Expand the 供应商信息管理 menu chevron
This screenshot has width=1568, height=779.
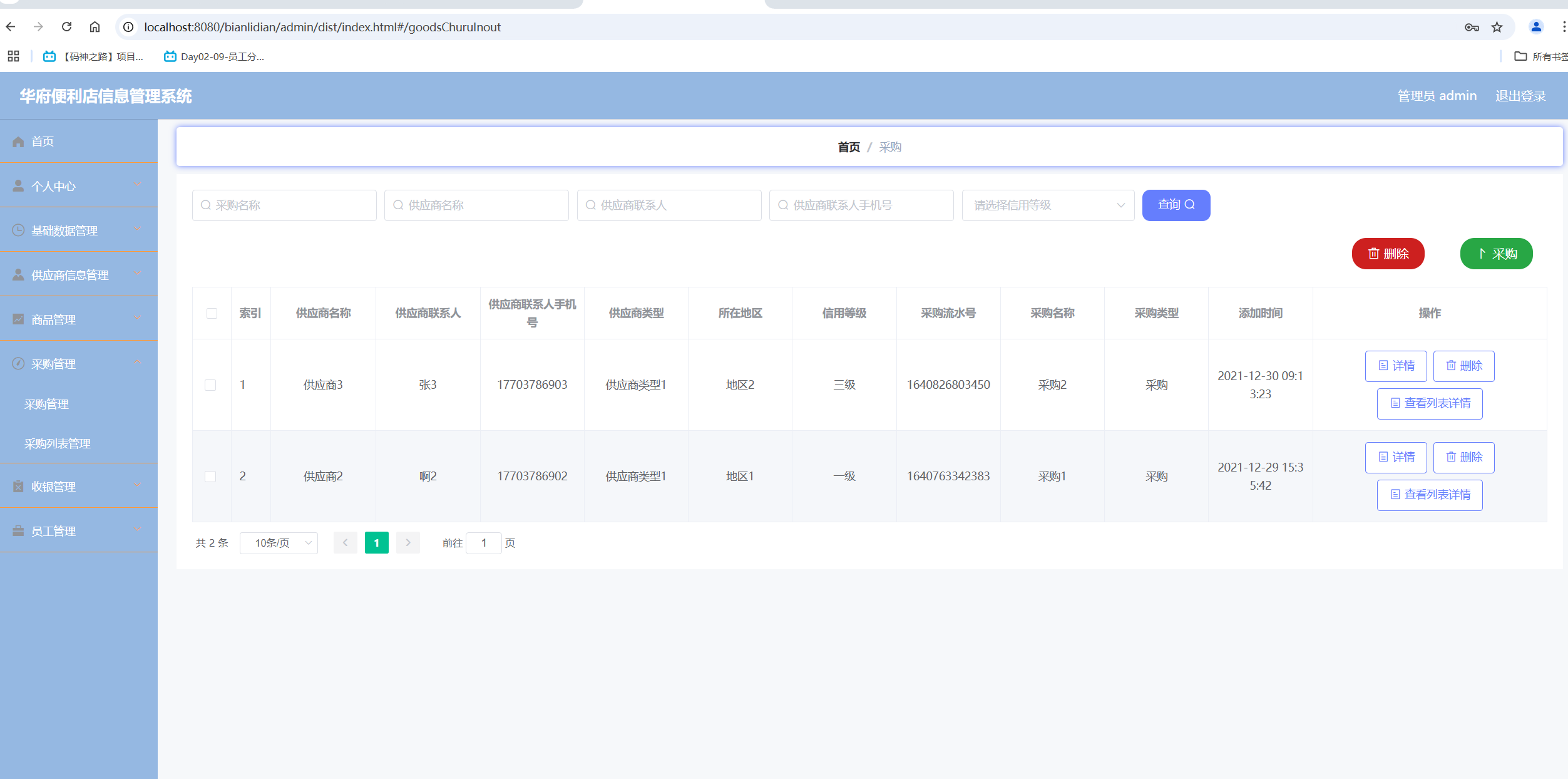click(x=138, y=274)
